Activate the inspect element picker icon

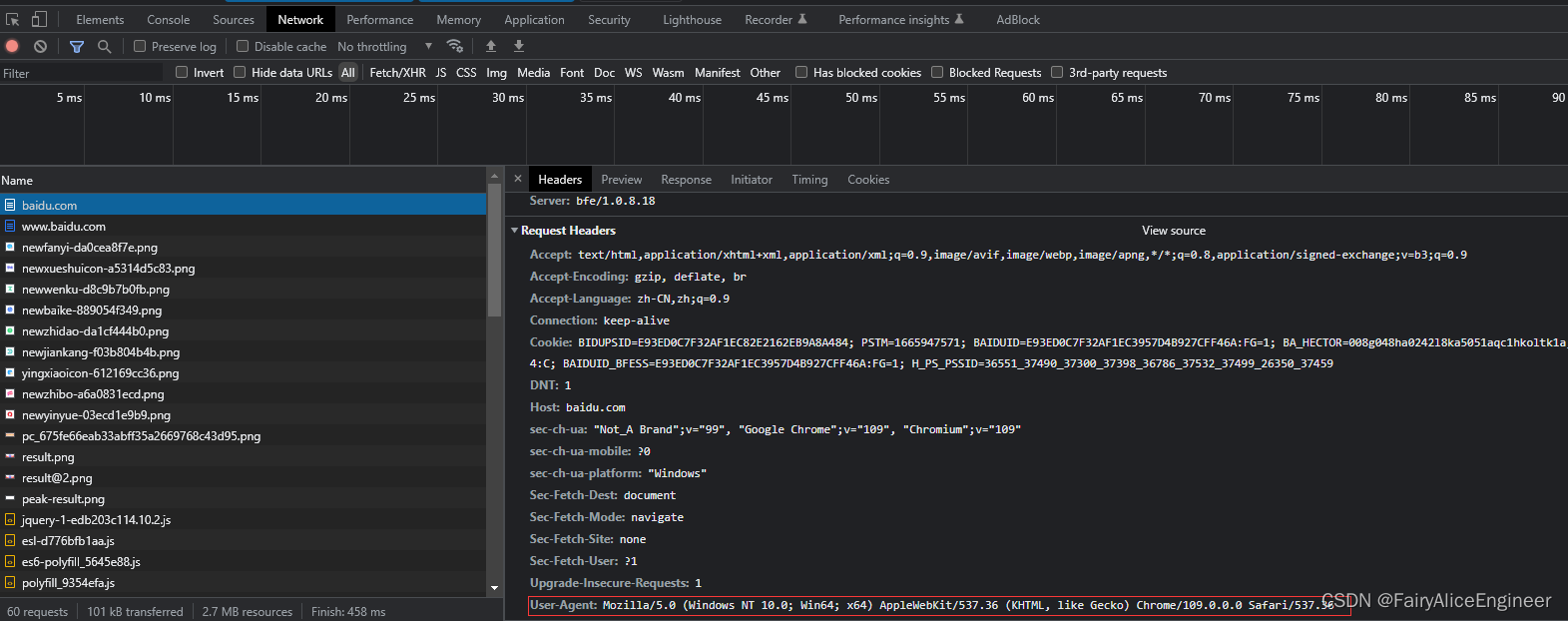13,19
